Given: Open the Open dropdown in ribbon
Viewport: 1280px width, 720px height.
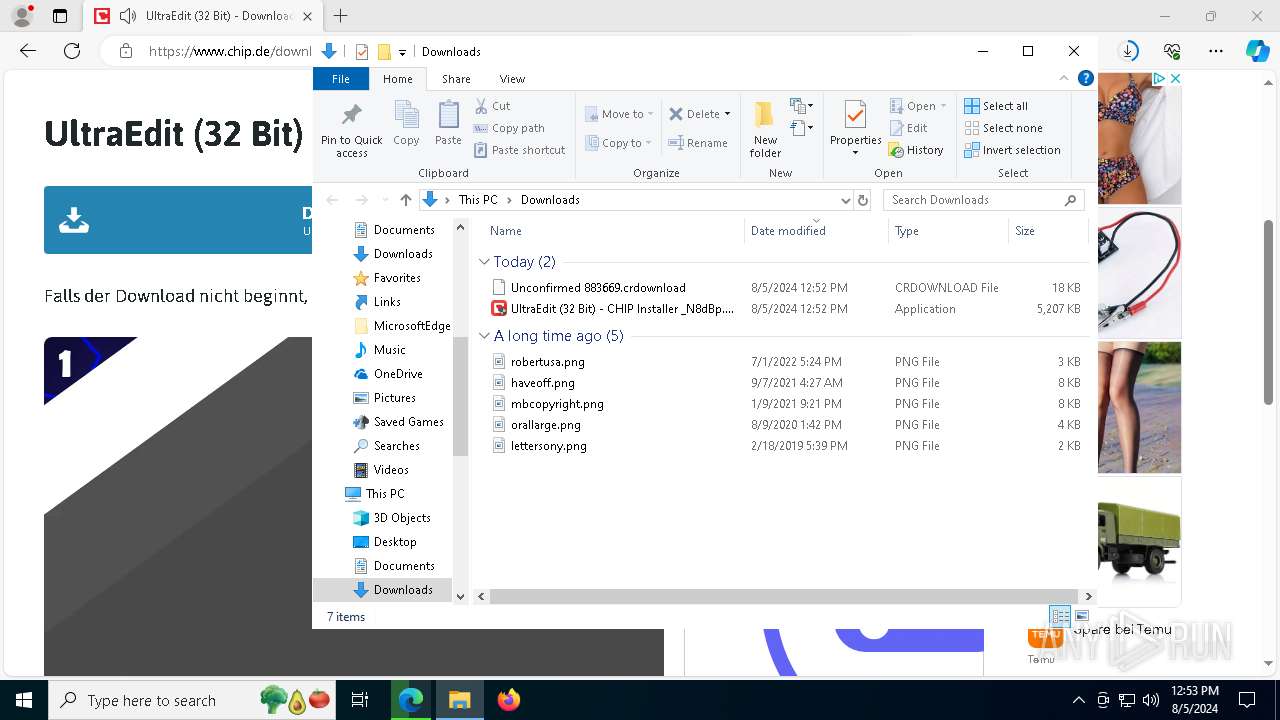Looking at the screenshot, I should (x=918, y=106).
